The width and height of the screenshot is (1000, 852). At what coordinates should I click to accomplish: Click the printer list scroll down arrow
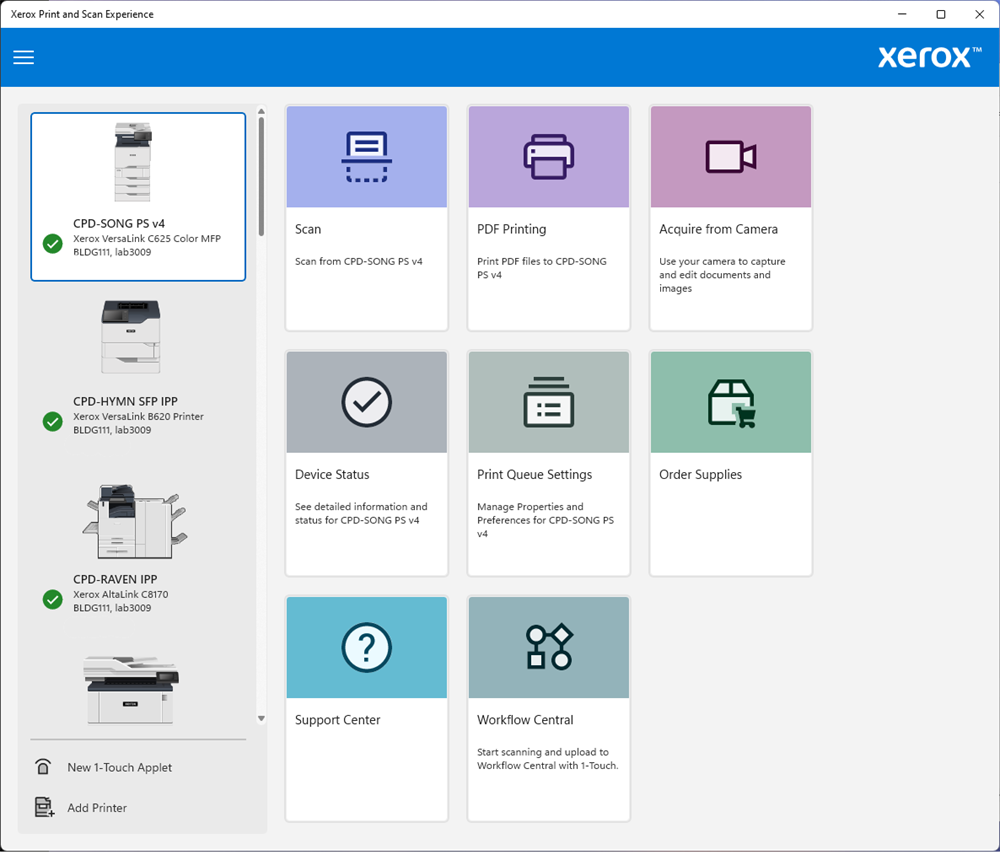point(261,719)
